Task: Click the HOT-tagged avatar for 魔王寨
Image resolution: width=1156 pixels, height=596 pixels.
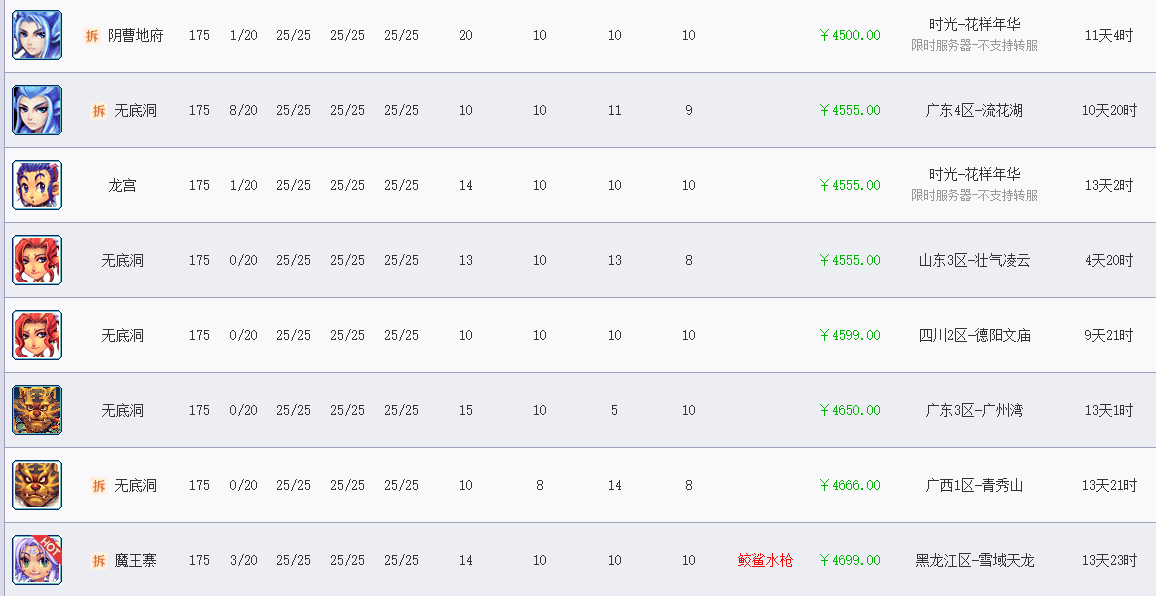Action: point(37,560)
